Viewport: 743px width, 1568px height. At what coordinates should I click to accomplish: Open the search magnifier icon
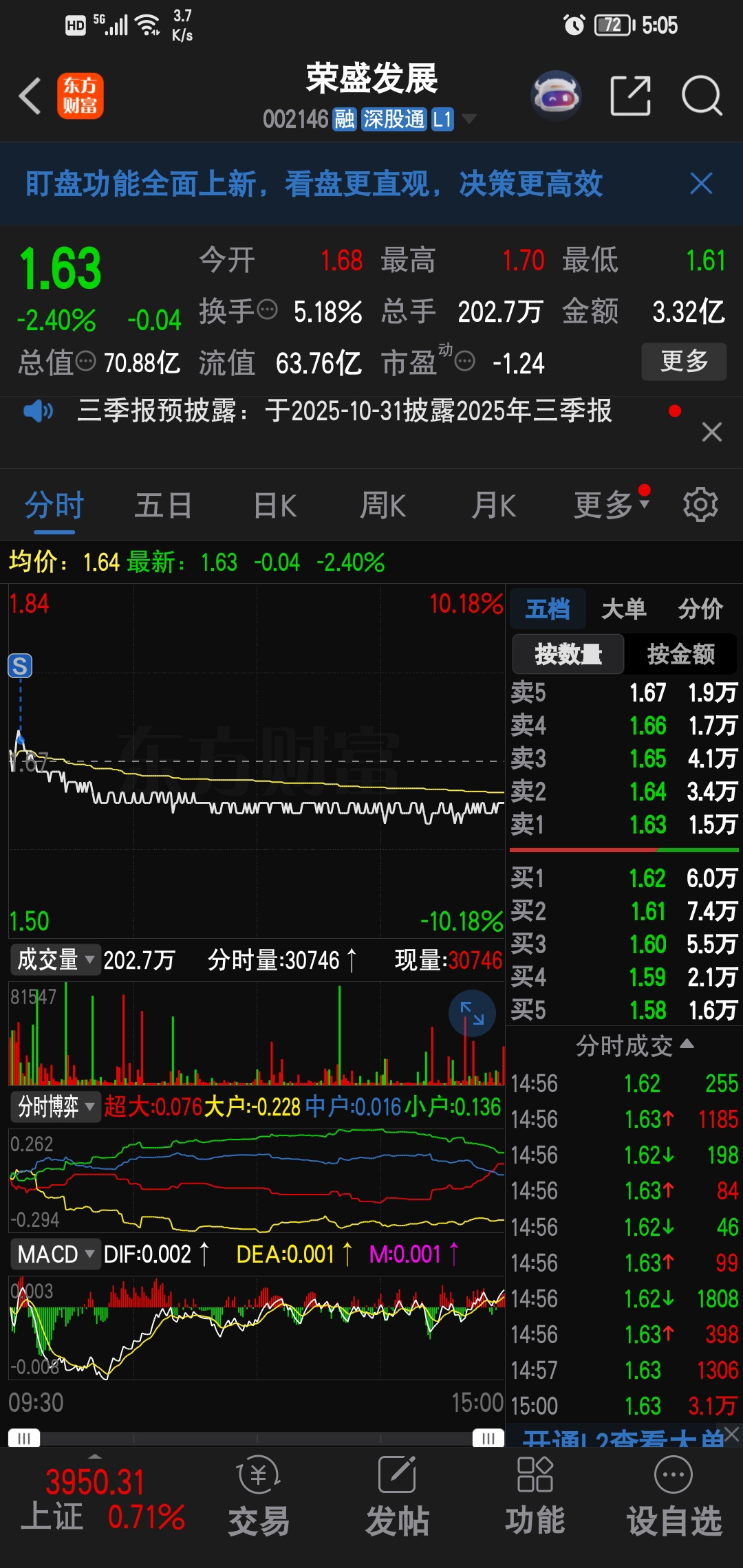(x=702, y=96)
